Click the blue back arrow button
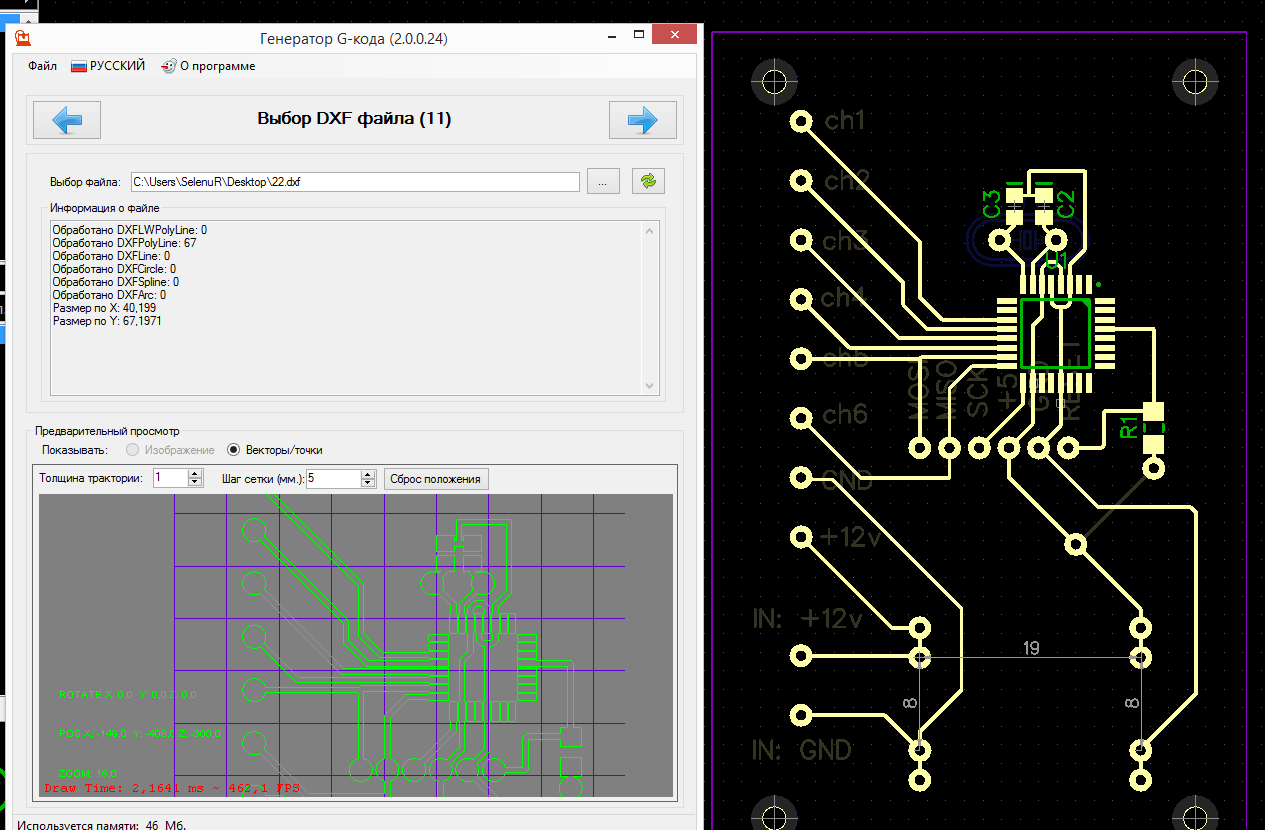Screen dimensions: 1265x830 (66, 120)
